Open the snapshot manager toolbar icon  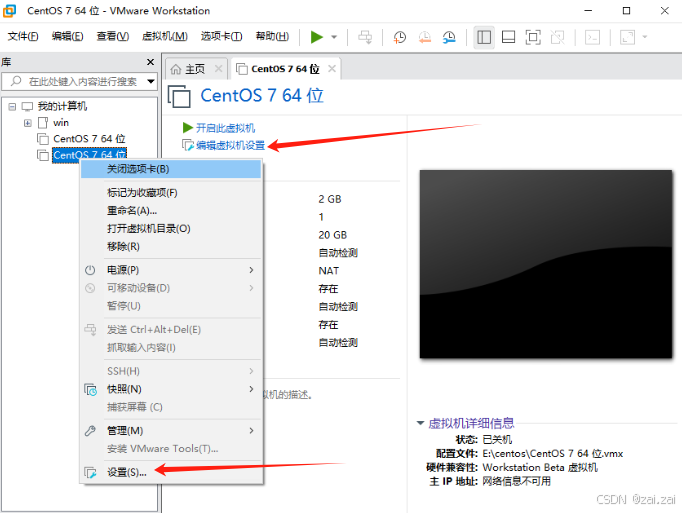(x=449, y=37)
